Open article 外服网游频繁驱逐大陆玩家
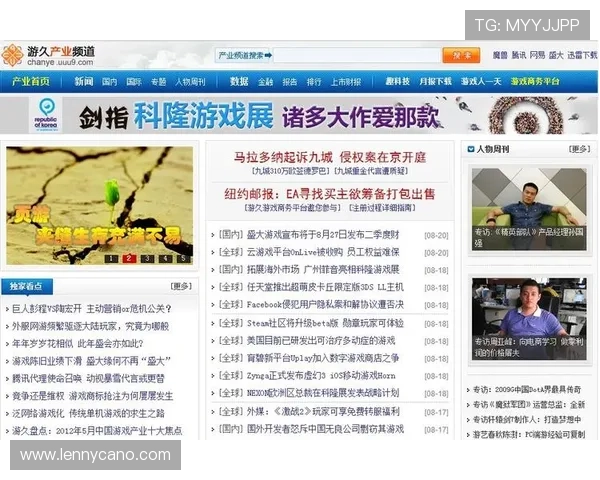 click(90, 327)
